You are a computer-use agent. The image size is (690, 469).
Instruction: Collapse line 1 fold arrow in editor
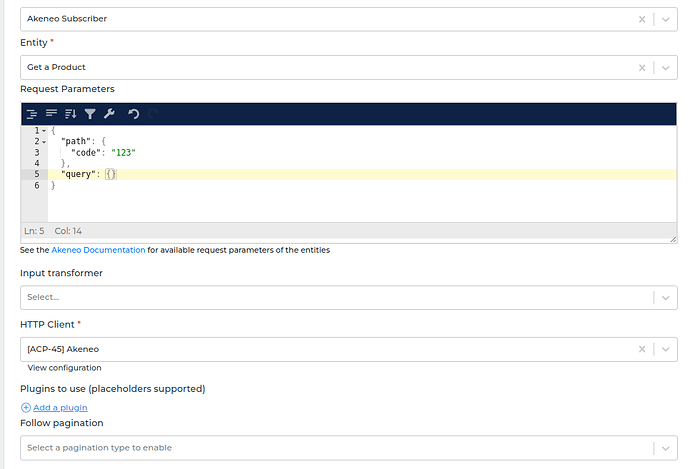click(x=44, y=131)
